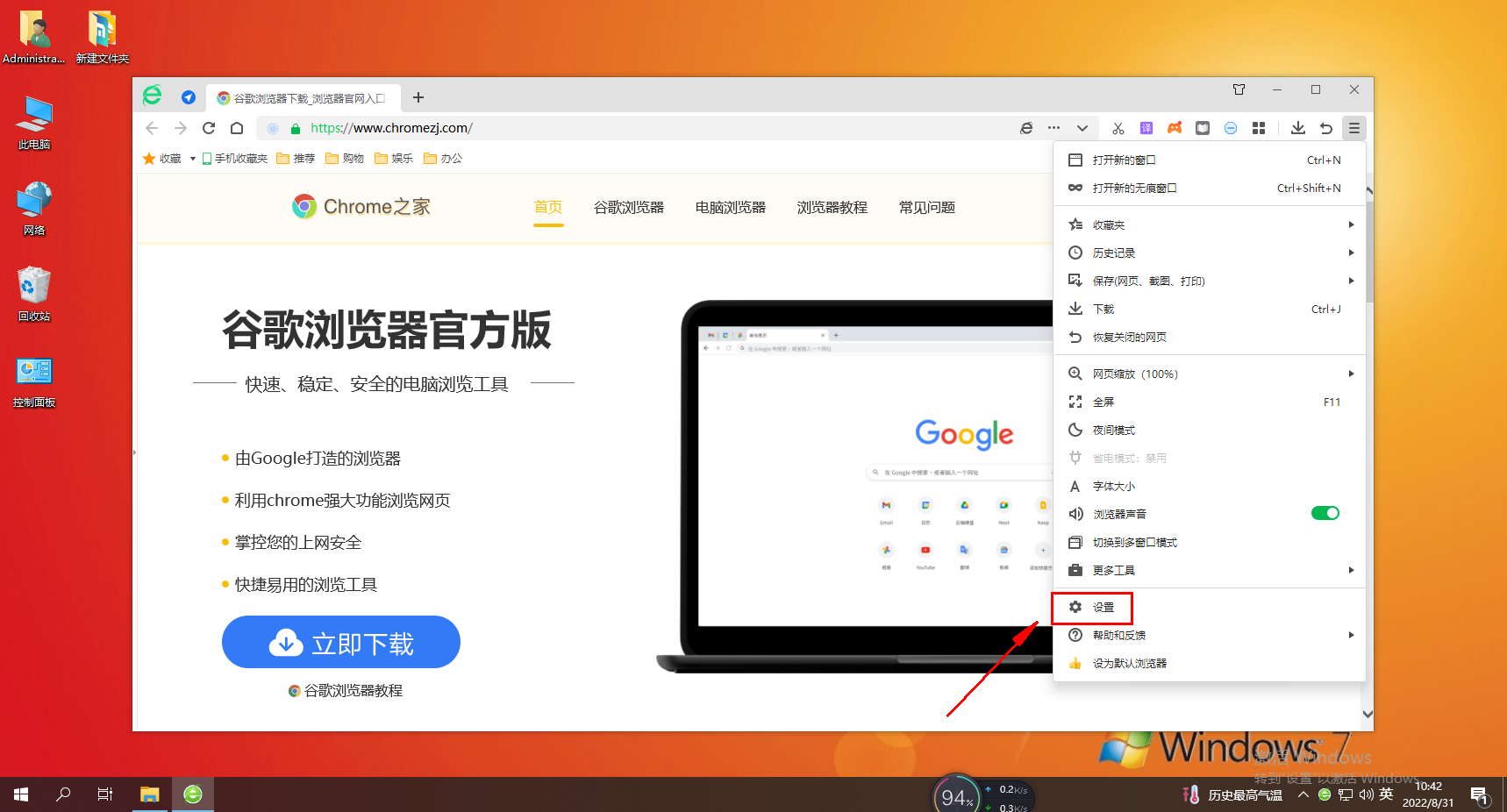Click the 立即下载 download button
The width and height of the screenshot is (1507, 812).
tap(341, 642)
